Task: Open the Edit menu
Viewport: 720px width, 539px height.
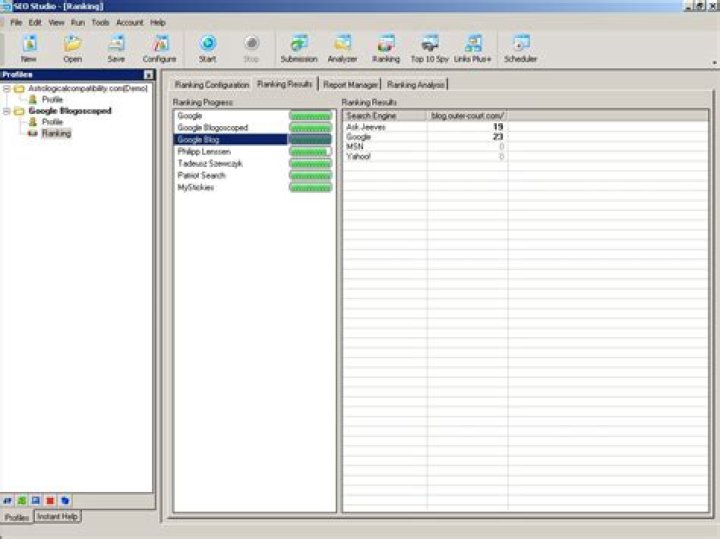Action: (35, 22)
